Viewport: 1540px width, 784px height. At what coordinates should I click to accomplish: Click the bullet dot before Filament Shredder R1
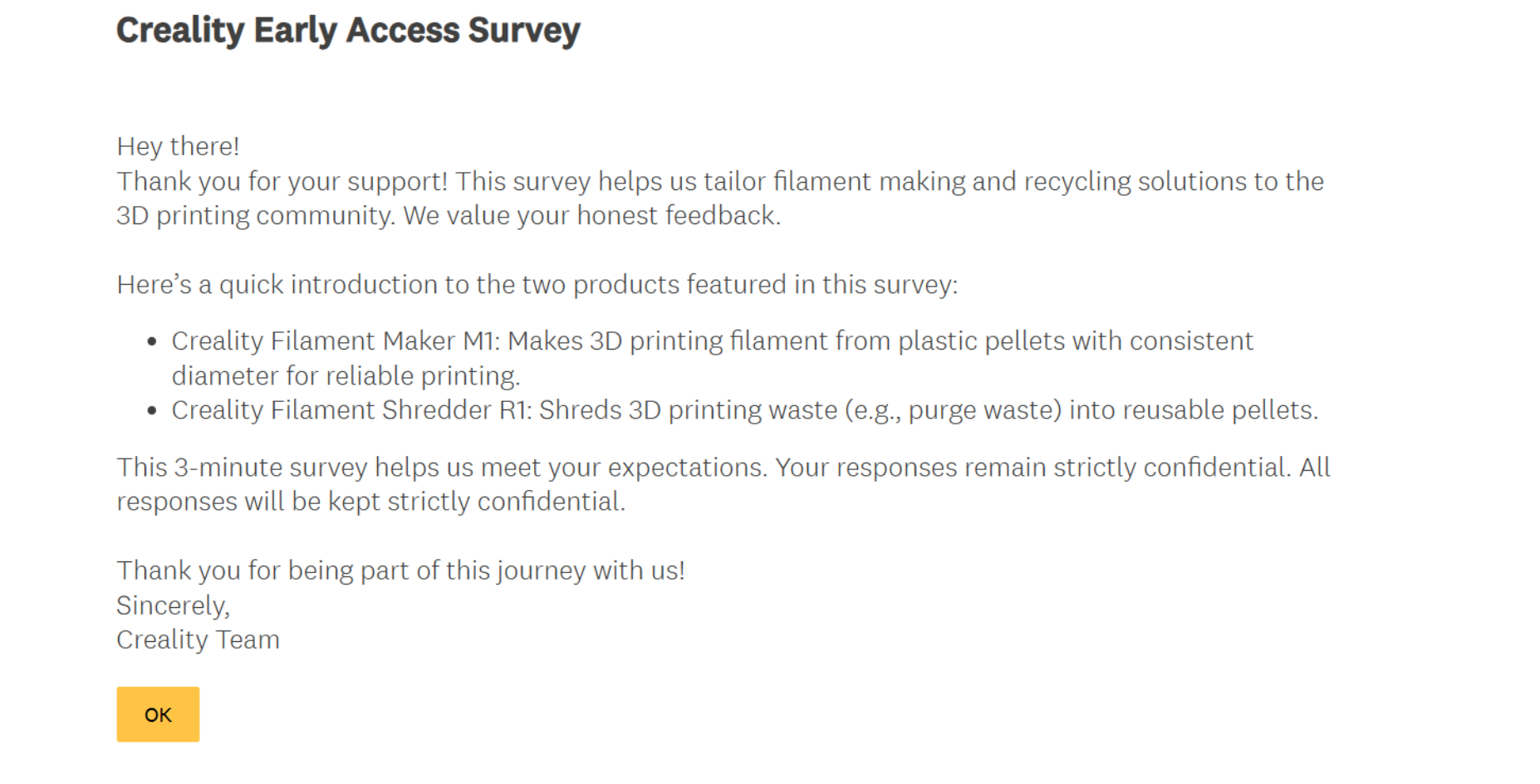coord(152,410)
